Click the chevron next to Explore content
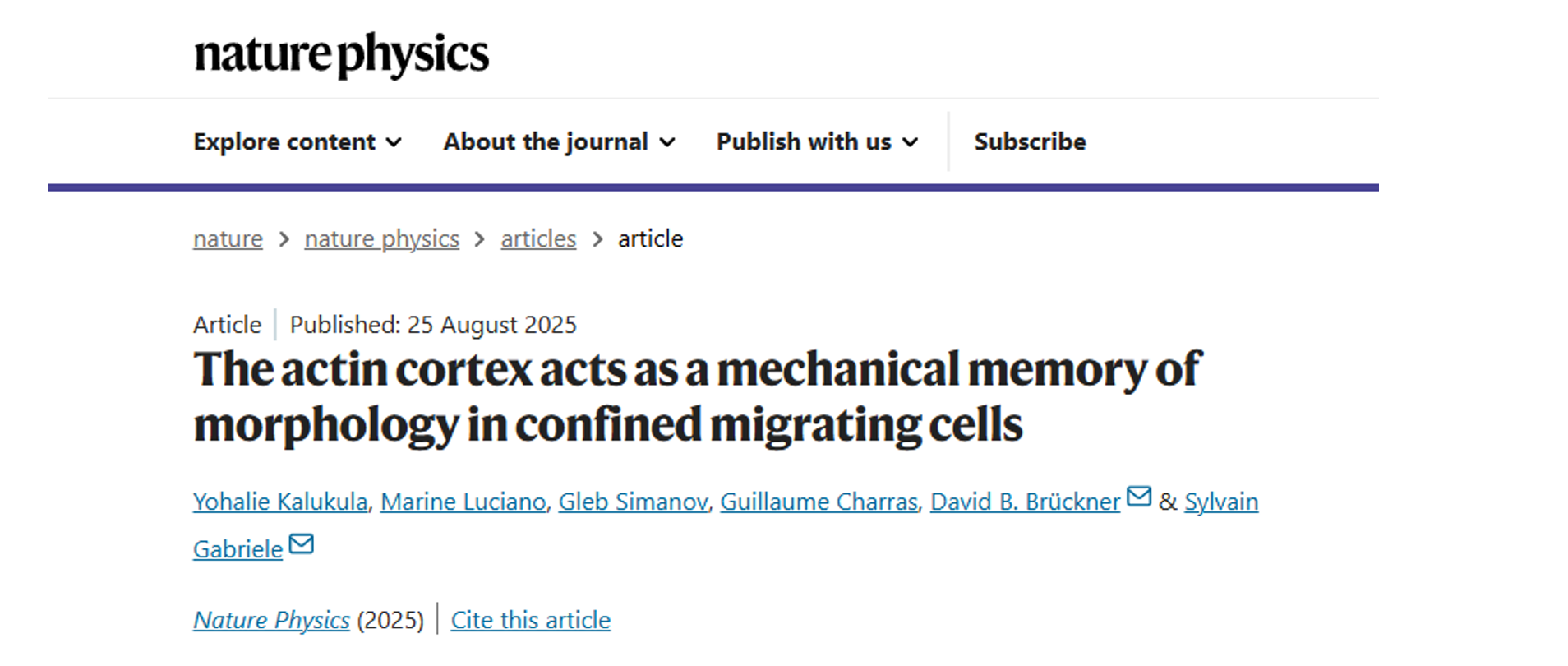The height and width of the screenshot is (666, 1568). tap(394, 142)
